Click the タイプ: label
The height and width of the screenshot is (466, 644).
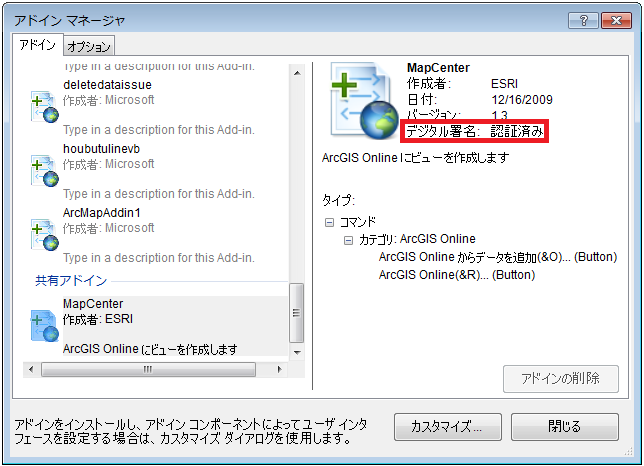point(338,200)
